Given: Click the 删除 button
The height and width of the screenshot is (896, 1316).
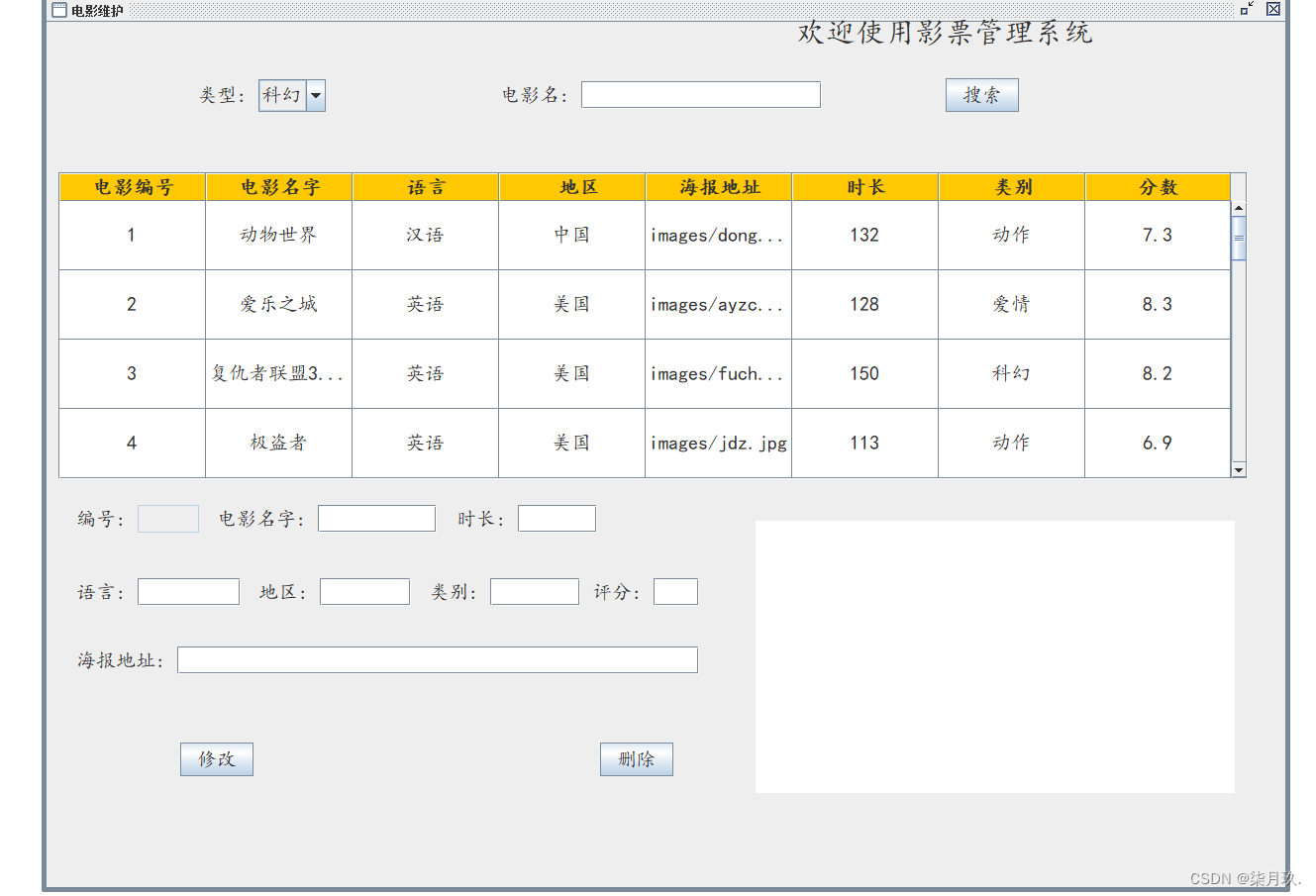Looking at the screenshot, I should pyautogui.click(x=637, y=759).
